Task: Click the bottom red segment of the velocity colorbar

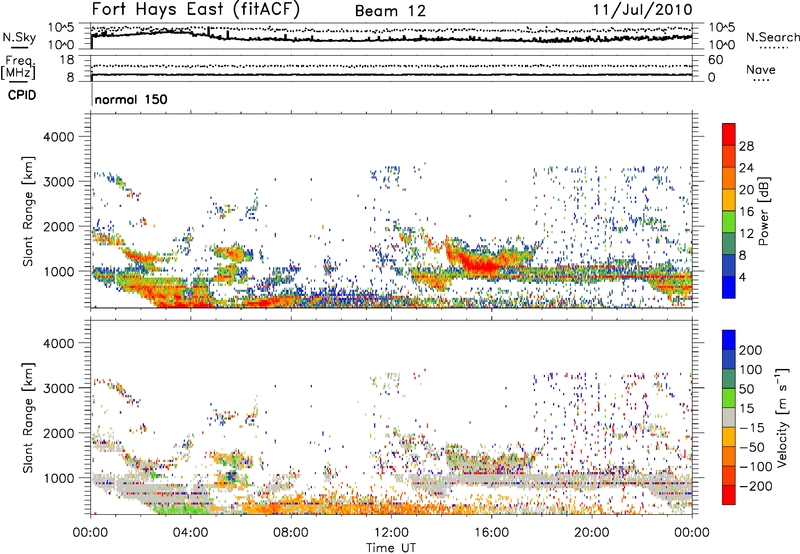Action: (x=729, y=495)
